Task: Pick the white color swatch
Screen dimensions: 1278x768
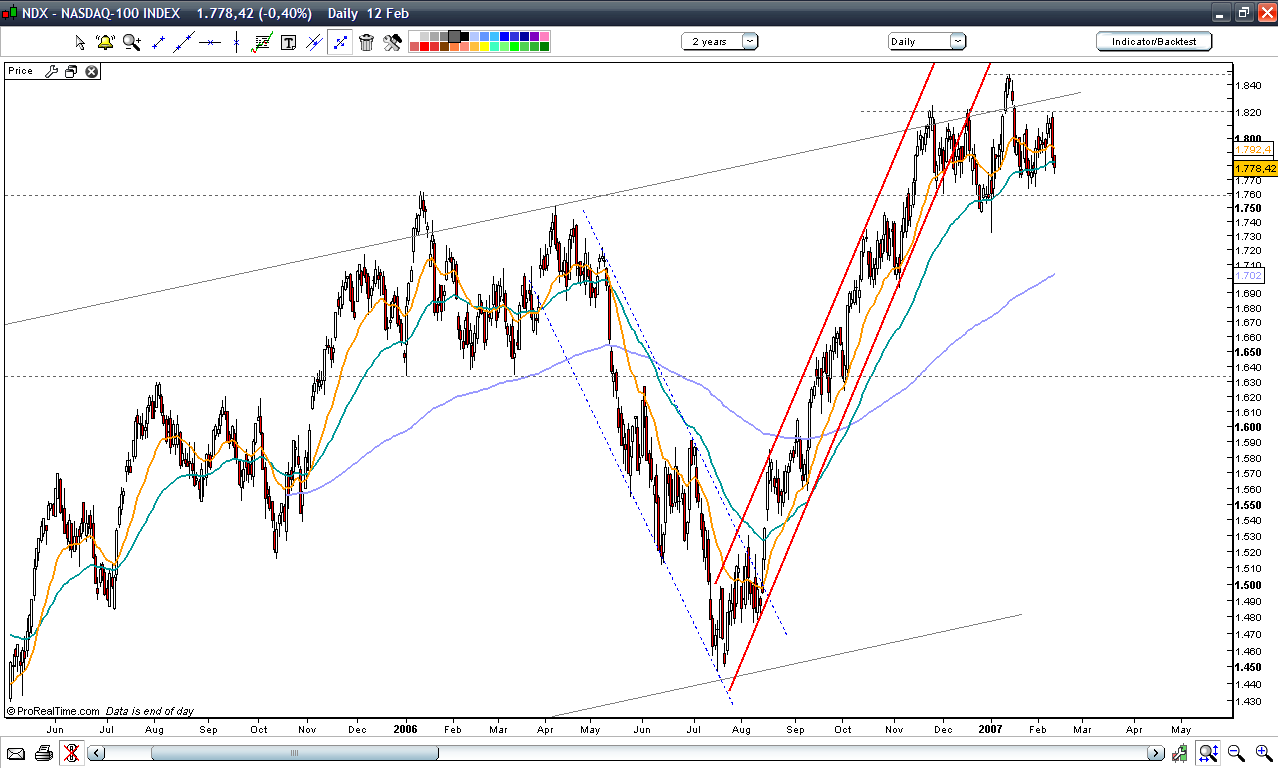Action: click(x=415, y=36)
